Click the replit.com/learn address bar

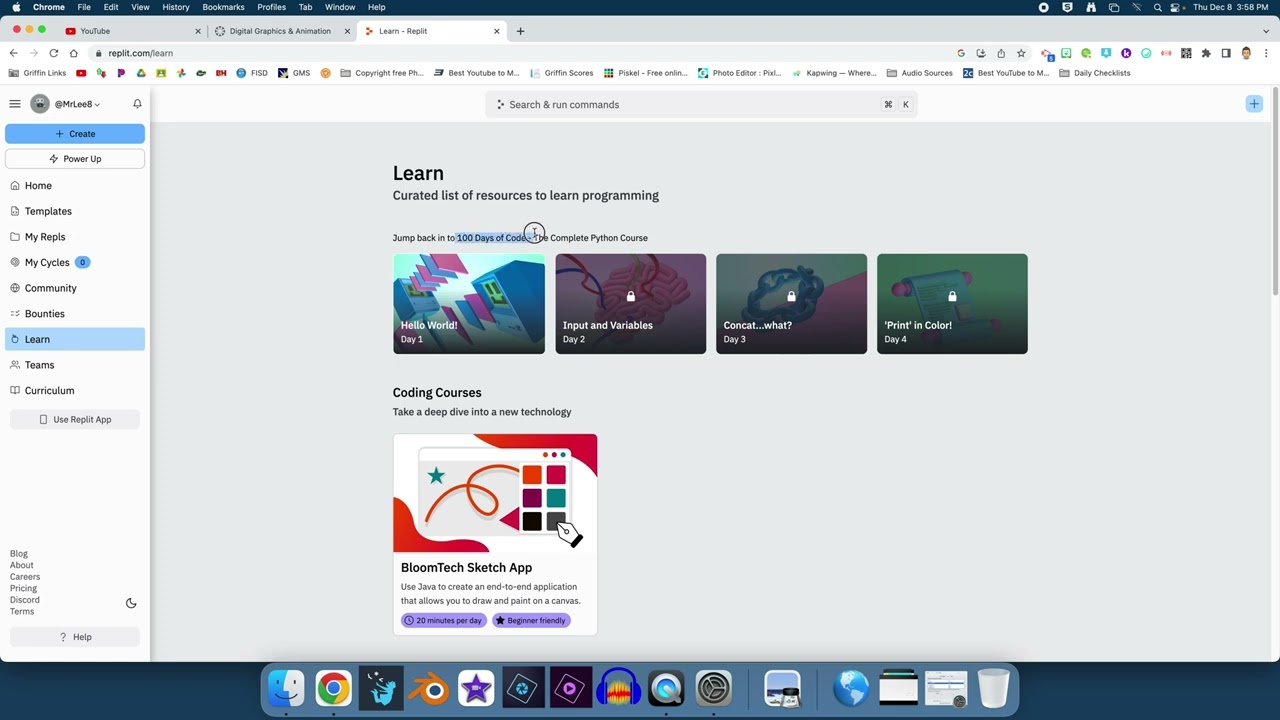pyautogui.click(x=520, y=53)
